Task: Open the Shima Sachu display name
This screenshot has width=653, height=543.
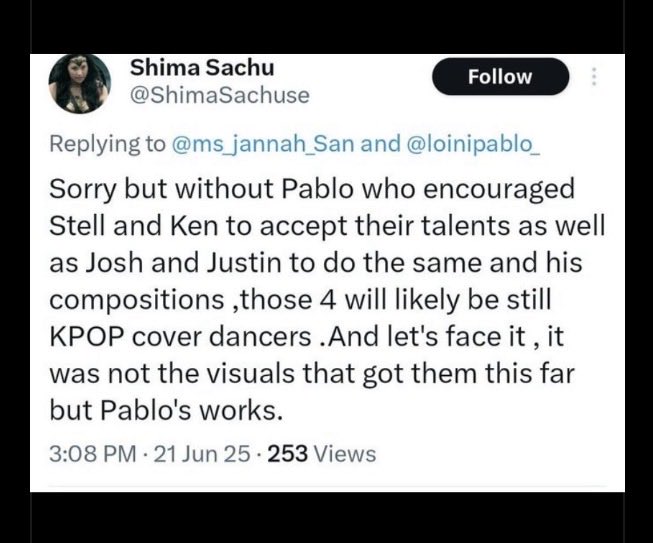Action: coord(202,67)
